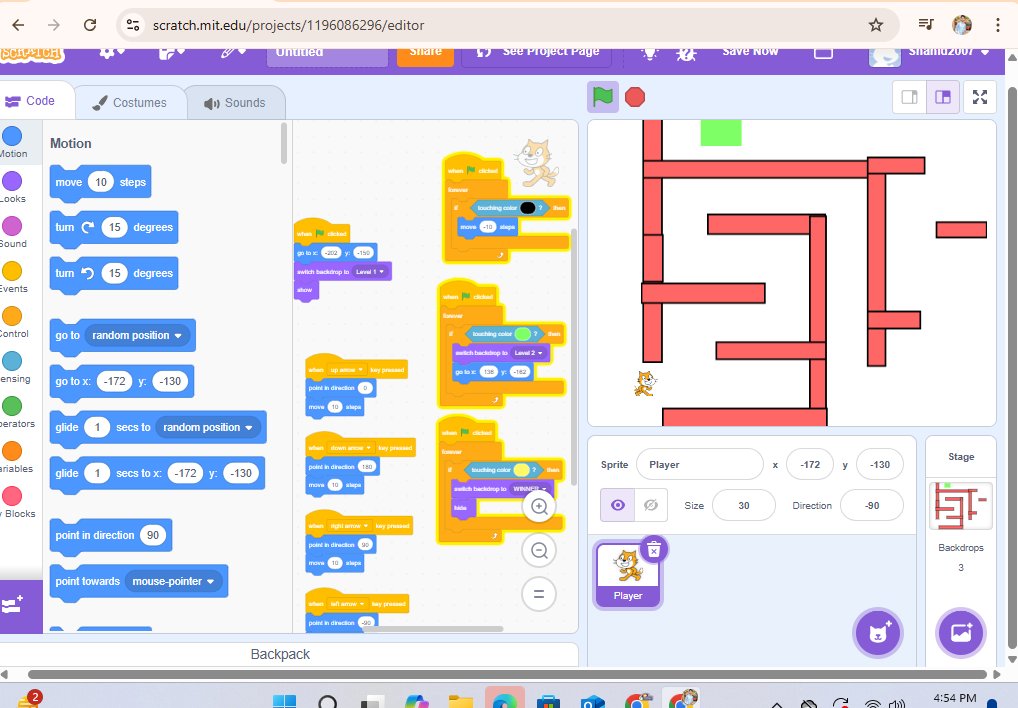The image size is (1018, 708).
Task: Click yellow color swatch in touching color block
Action: tap(521, 470)
